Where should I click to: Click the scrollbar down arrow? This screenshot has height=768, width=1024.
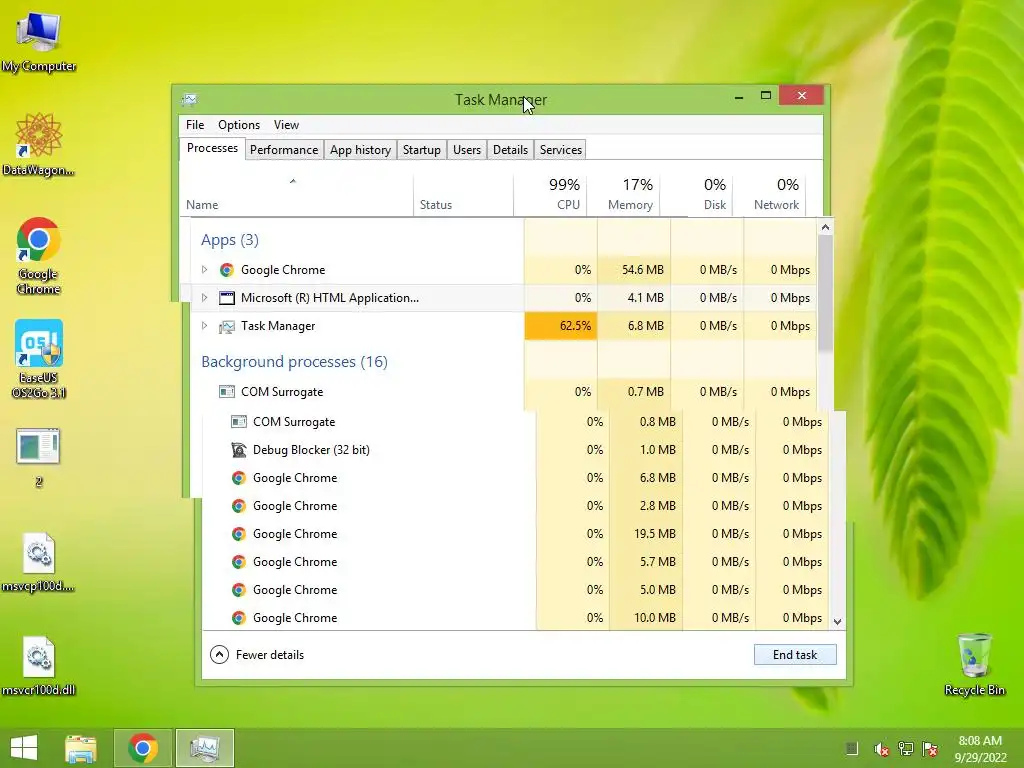tap(838, 622)
